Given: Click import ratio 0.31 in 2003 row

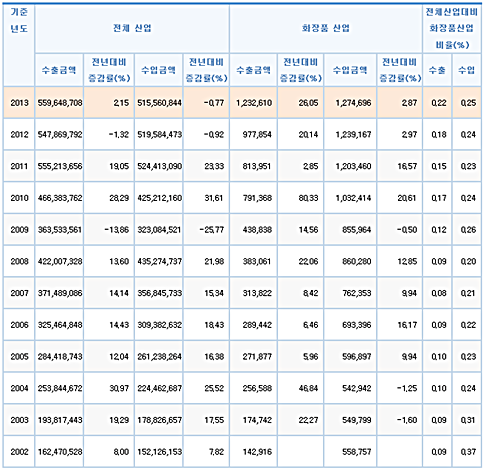Looking at the screenshot, I should click(467, 420).
